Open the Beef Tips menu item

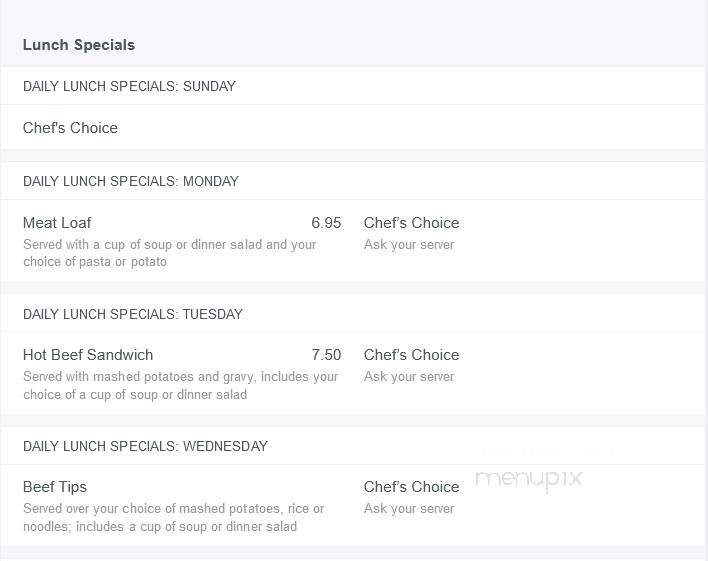(55, 486)
